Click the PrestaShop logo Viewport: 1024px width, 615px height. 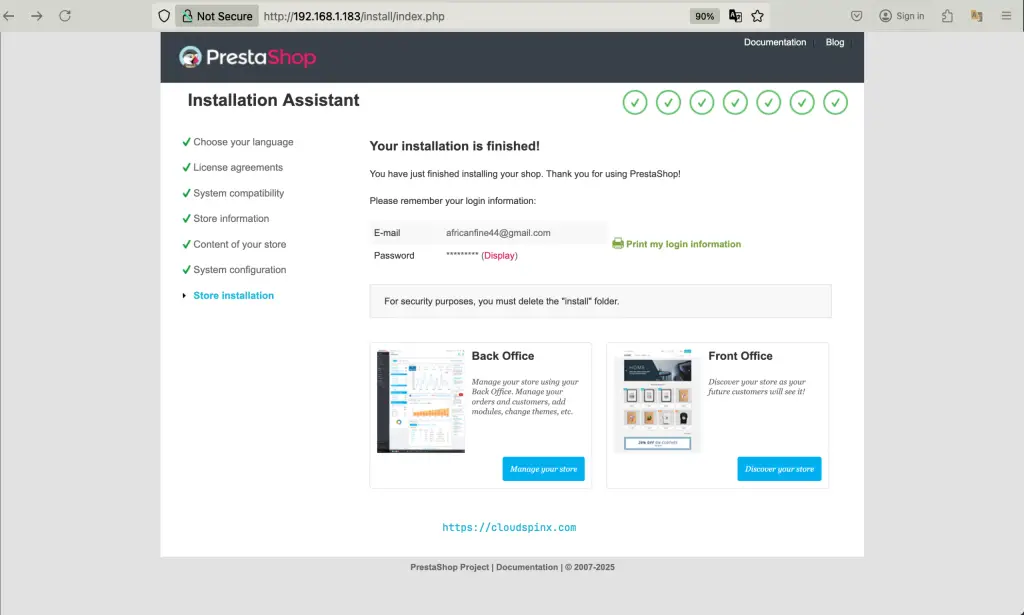246,57
